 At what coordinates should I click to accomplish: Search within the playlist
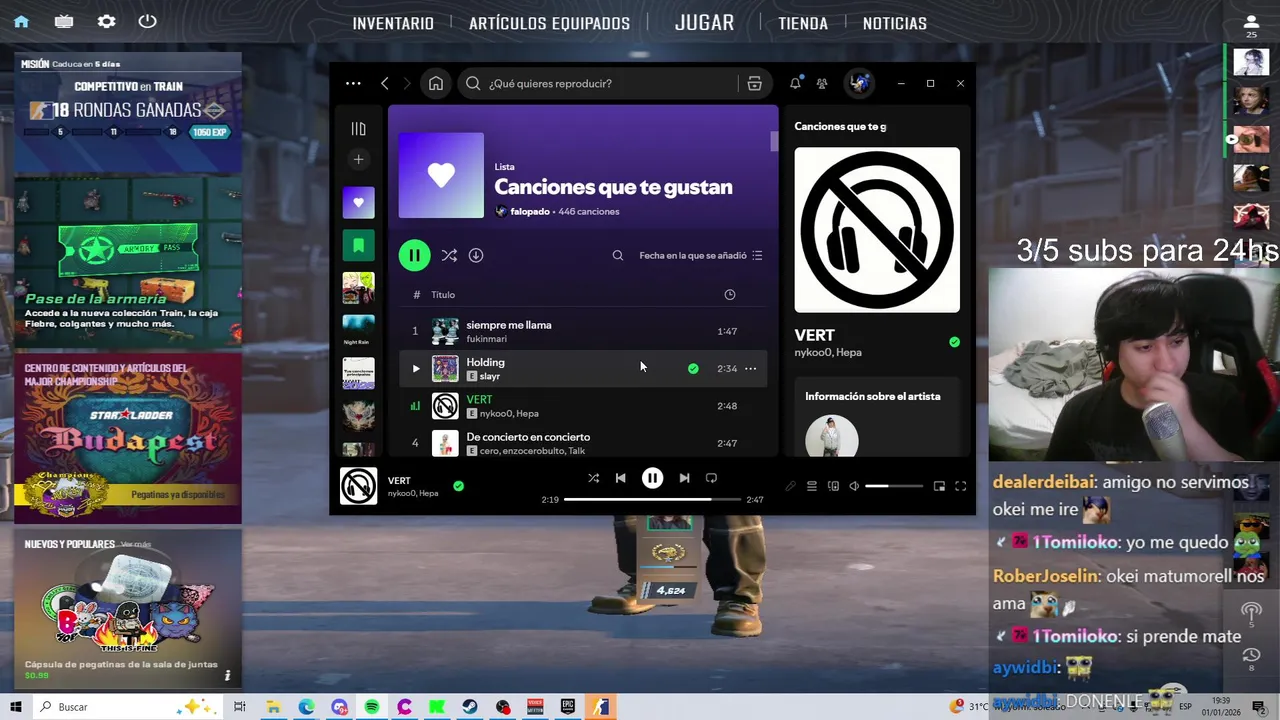(618, 256)
